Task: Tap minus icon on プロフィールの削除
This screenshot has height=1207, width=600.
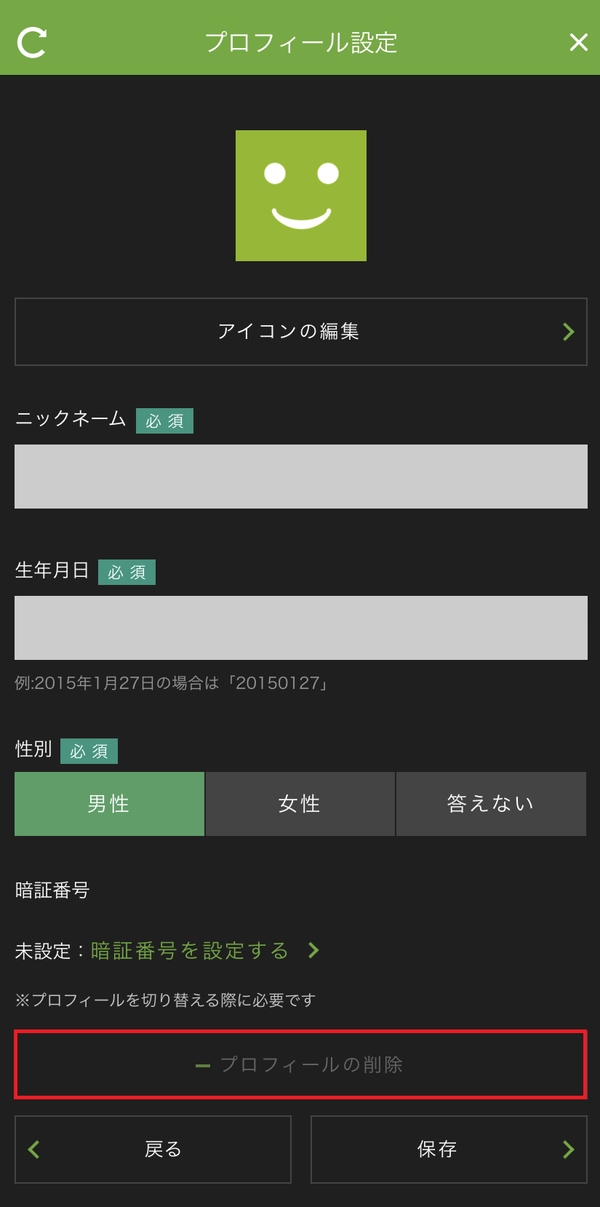Action: pos(203,1066)
